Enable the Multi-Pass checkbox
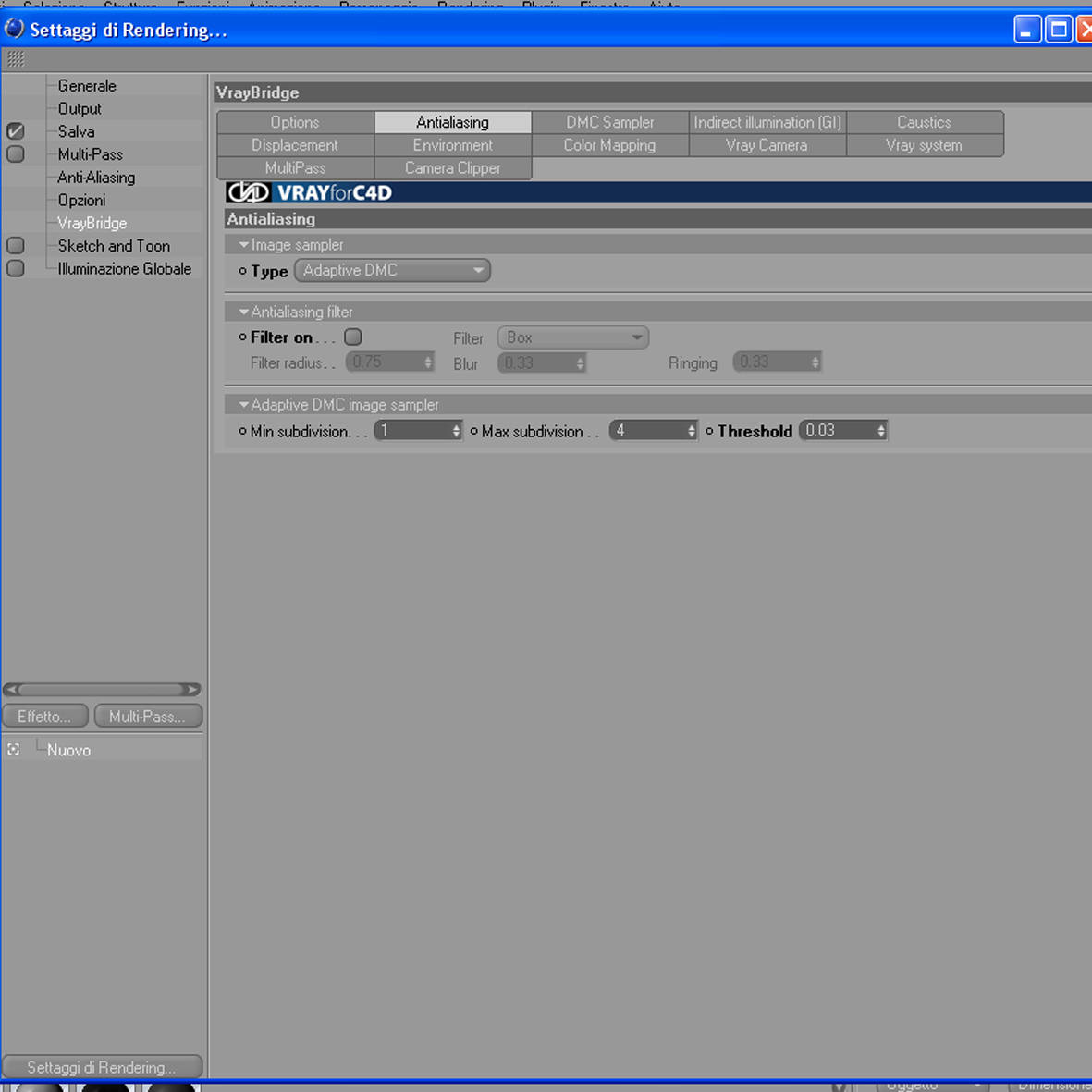The image size is (1092, 1092). pos(16,153)
